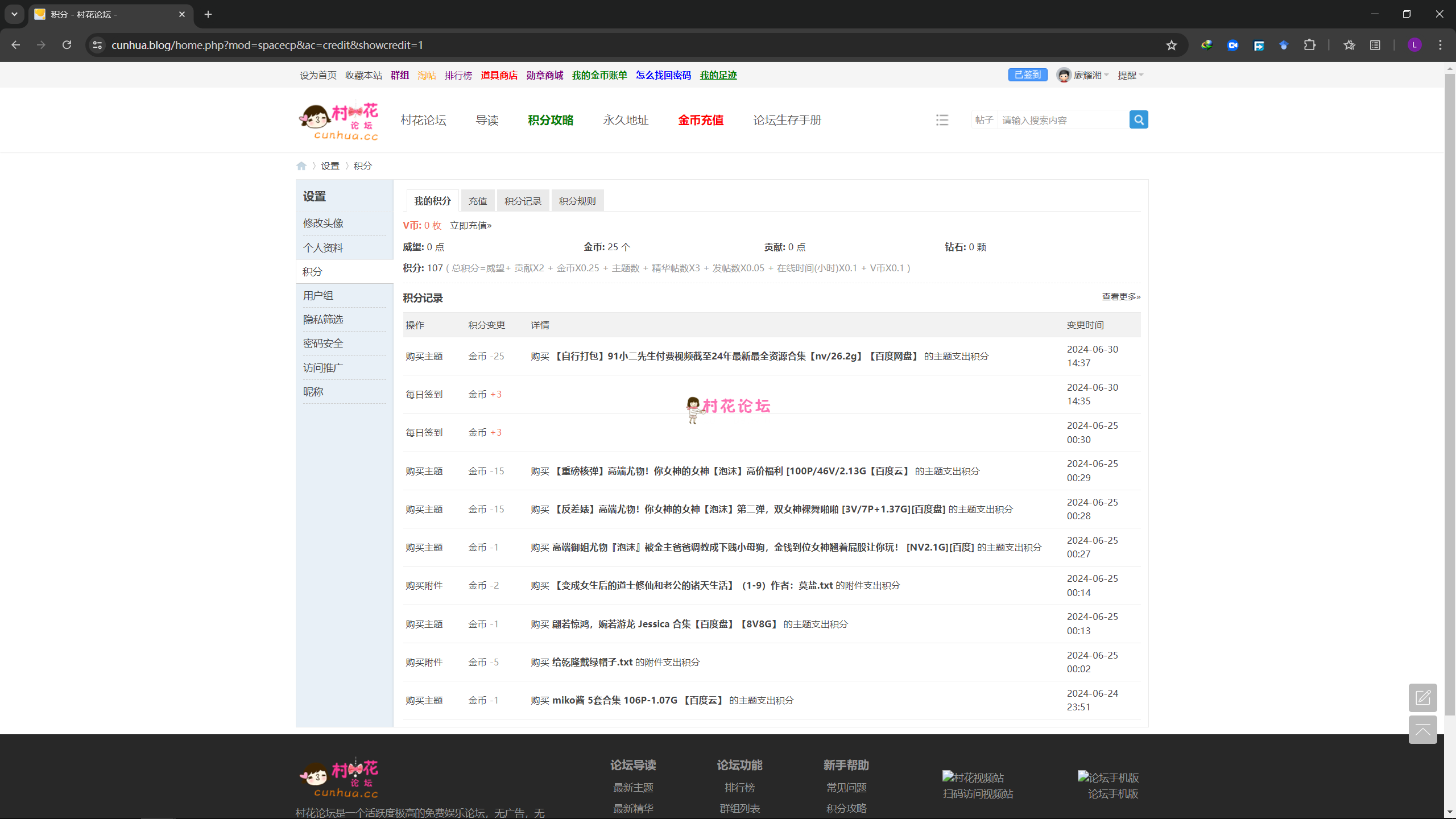Image resolution: width=1456 pixels, height=819 pixels.
Task: Open the 帖子 search type selector
Action: [x=984, y=120]
